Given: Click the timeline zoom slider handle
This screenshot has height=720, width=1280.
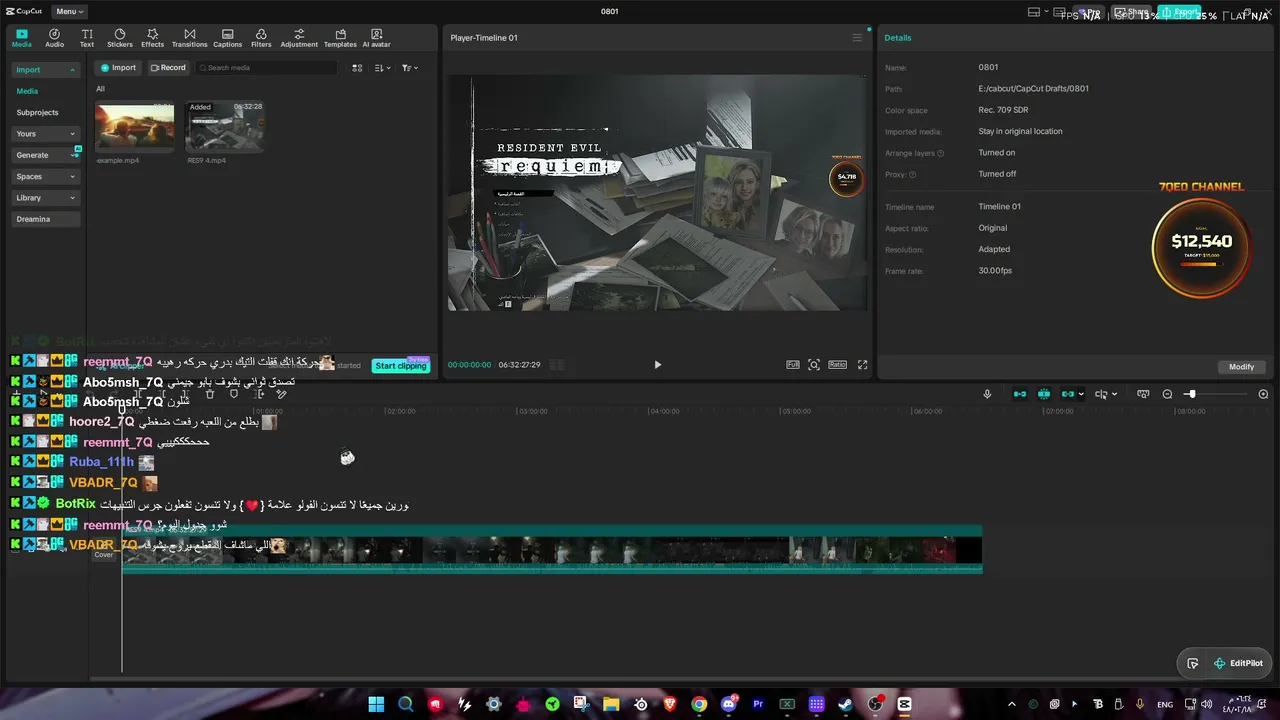Looking at the screenshot, I should tap(1191, 394).
